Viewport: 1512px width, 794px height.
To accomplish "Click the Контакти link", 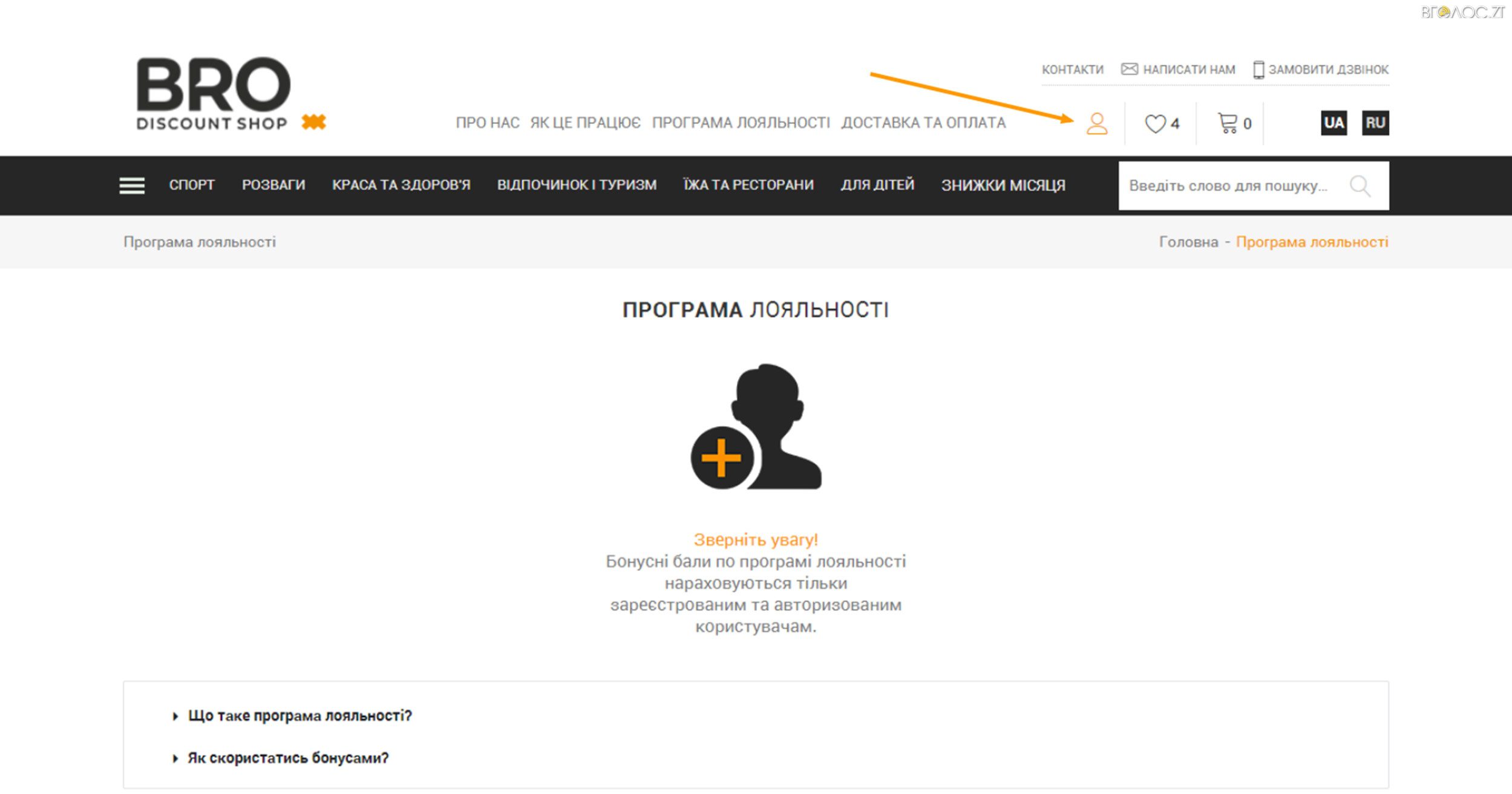I will click(x=1072, y=70).
